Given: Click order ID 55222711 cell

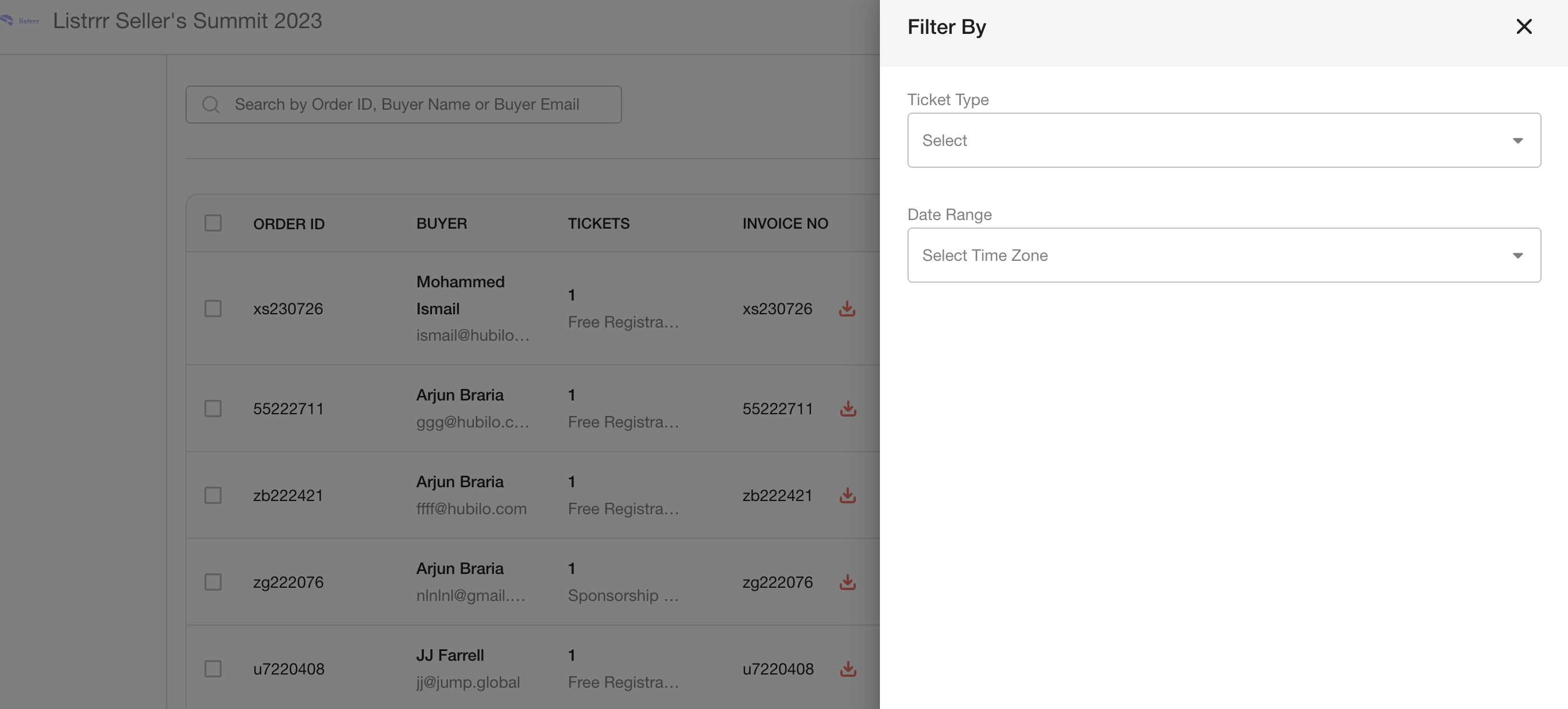Looking at the screenshot, I should tap(288, 409).
